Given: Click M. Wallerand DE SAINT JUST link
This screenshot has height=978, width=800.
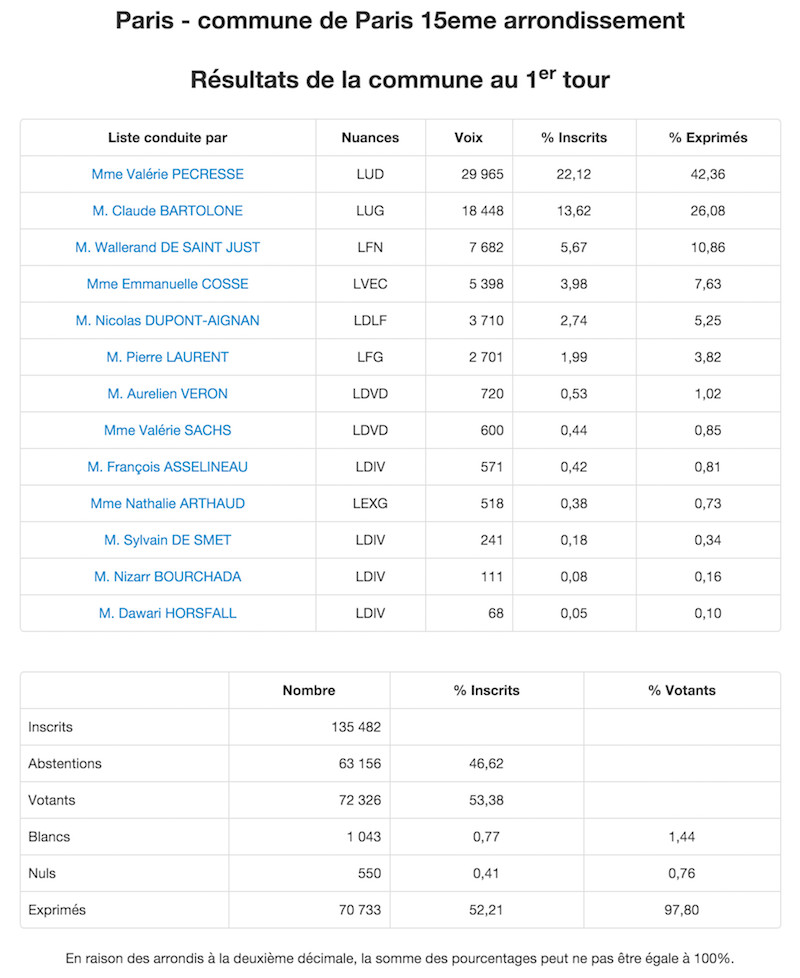Looking at the screenshot, I should pos(168,248).
